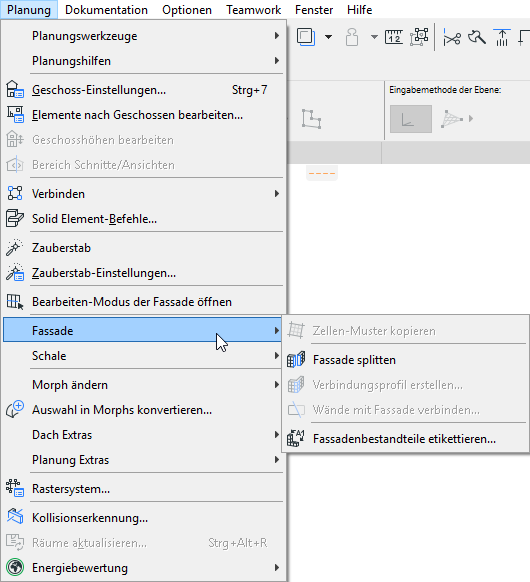The width and height of the screenshot is (530, 582).
Task: Click the scissors split toolbar icon
Action: [452, 37]
